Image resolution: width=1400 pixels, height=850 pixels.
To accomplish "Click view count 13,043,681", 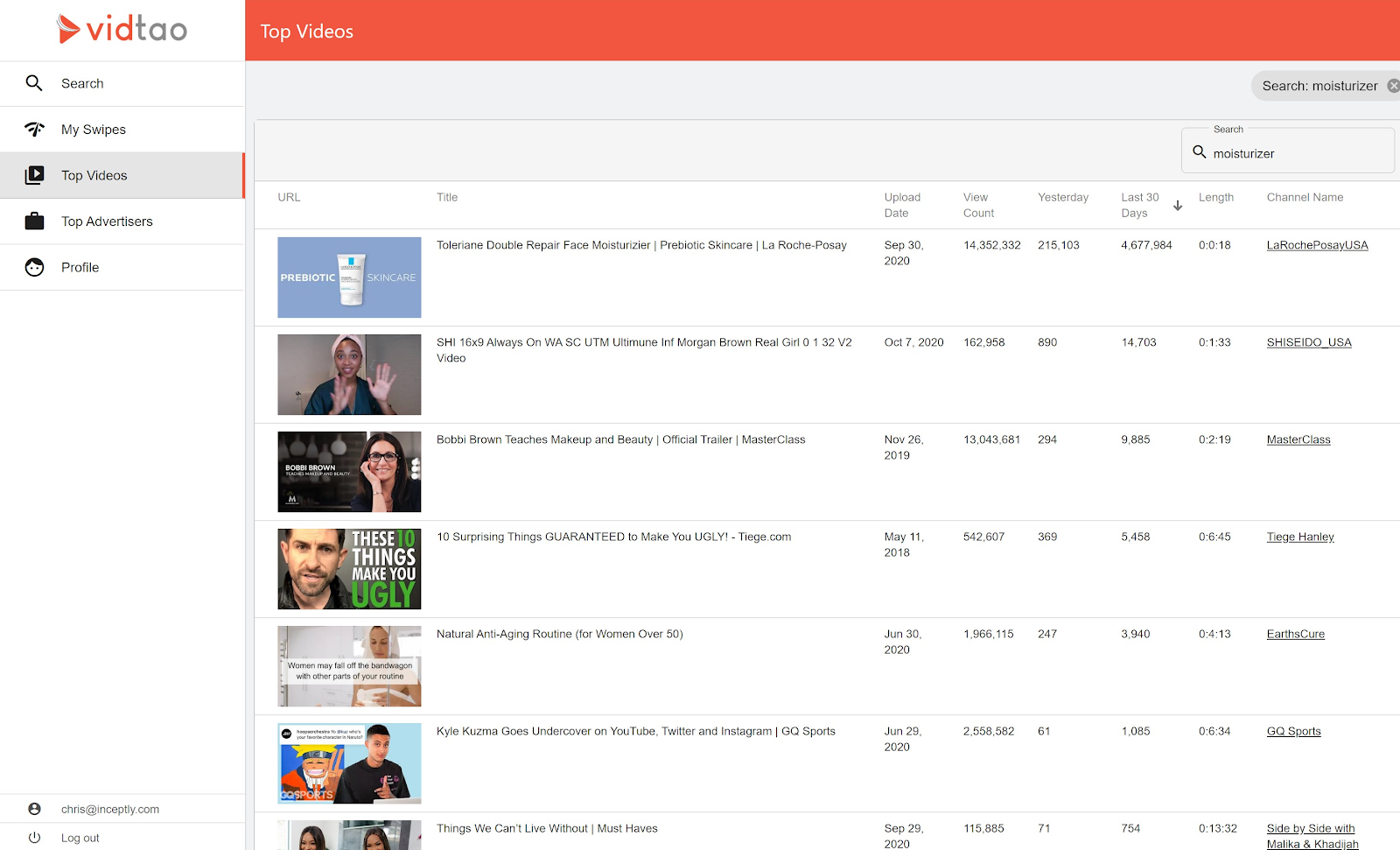I will point(991,439).
